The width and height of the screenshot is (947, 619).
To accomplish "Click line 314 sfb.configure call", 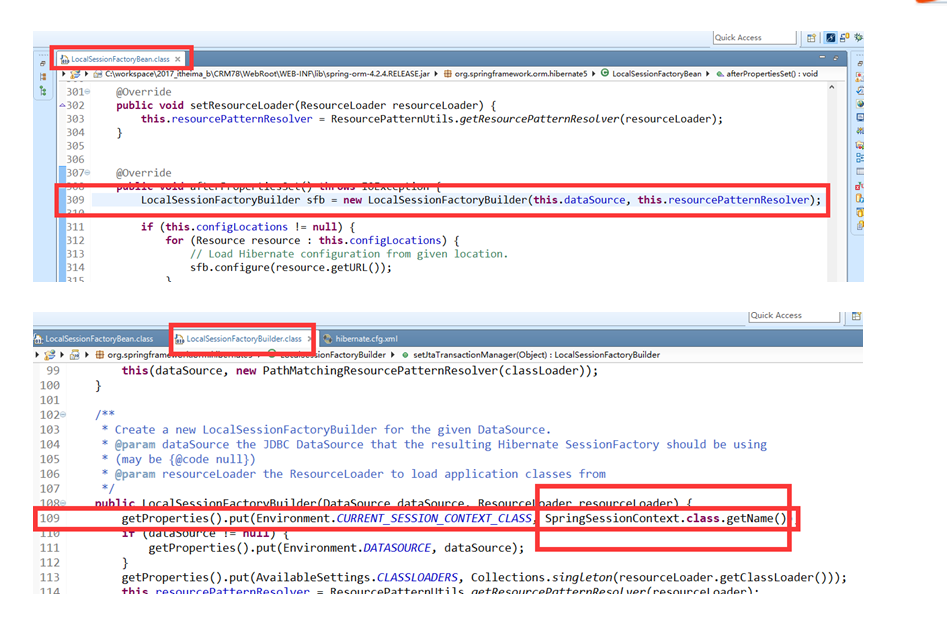I will tap(291, 268).
